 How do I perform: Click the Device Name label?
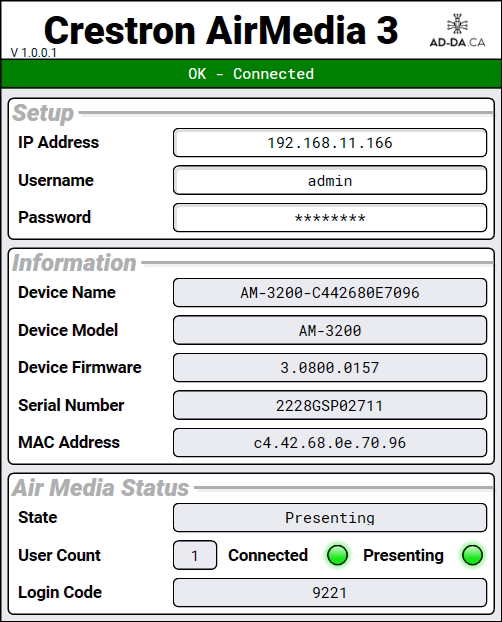(67, 292)
